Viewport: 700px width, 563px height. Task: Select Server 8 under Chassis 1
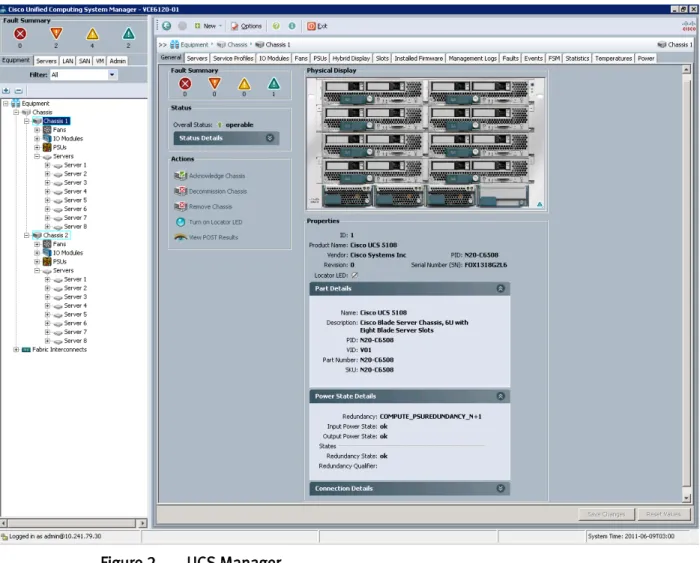pyautogui.click(x=75, y=226)
